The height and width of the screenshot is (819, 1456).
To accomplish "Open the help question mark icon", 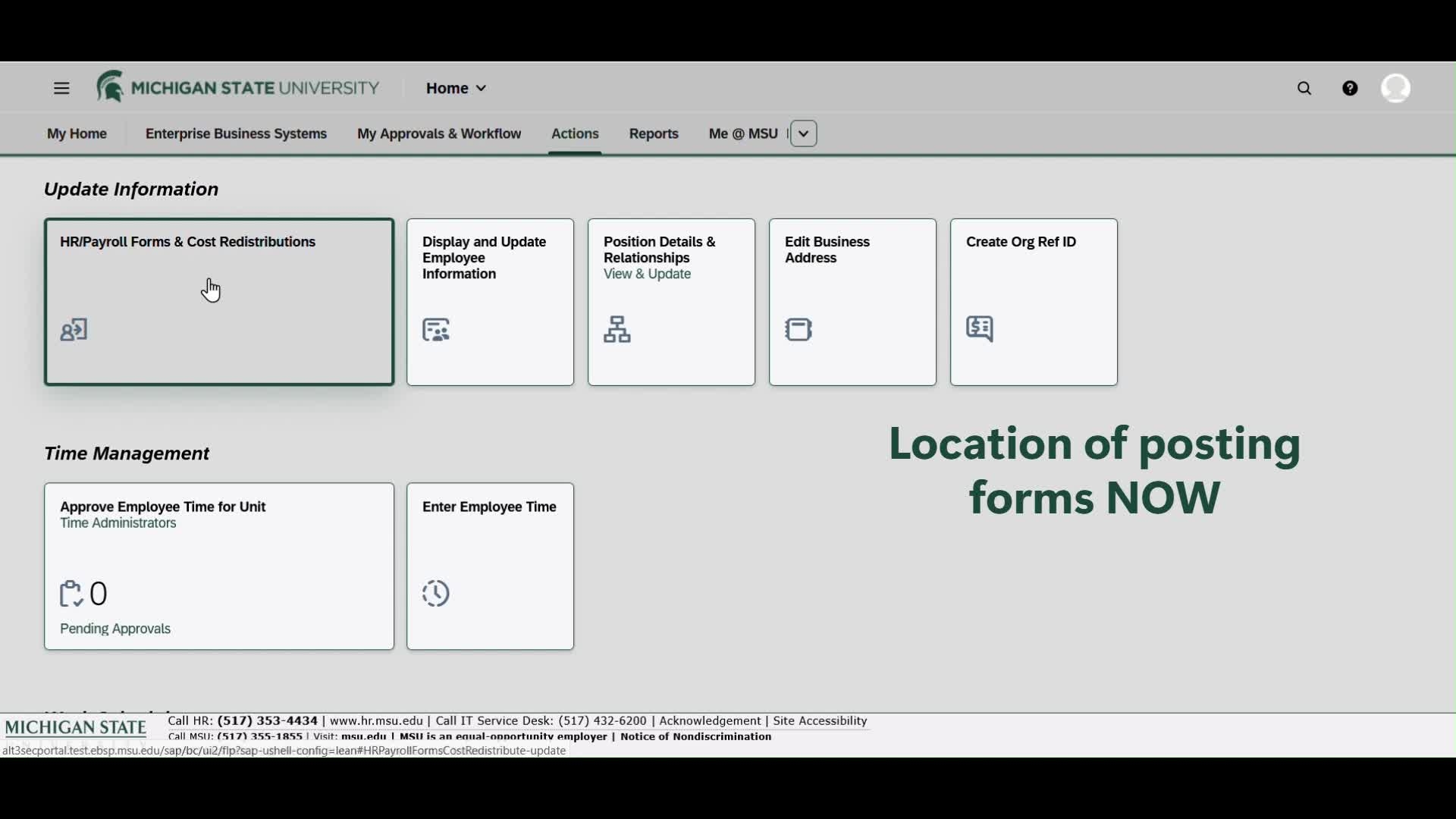I will point(1350,89).
